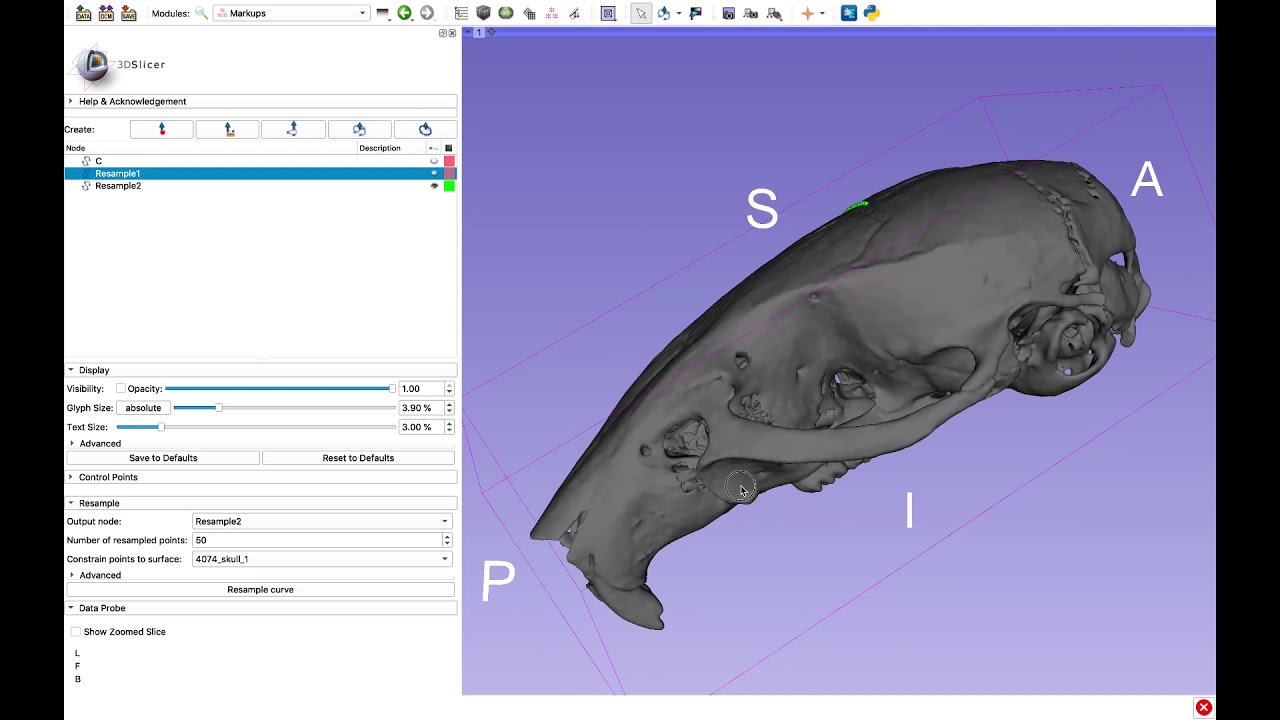Image resolution: width=1280 pixels, height=720 pixels.
Task: Open the Modules Markups dropdown
Action: point(291,13)
